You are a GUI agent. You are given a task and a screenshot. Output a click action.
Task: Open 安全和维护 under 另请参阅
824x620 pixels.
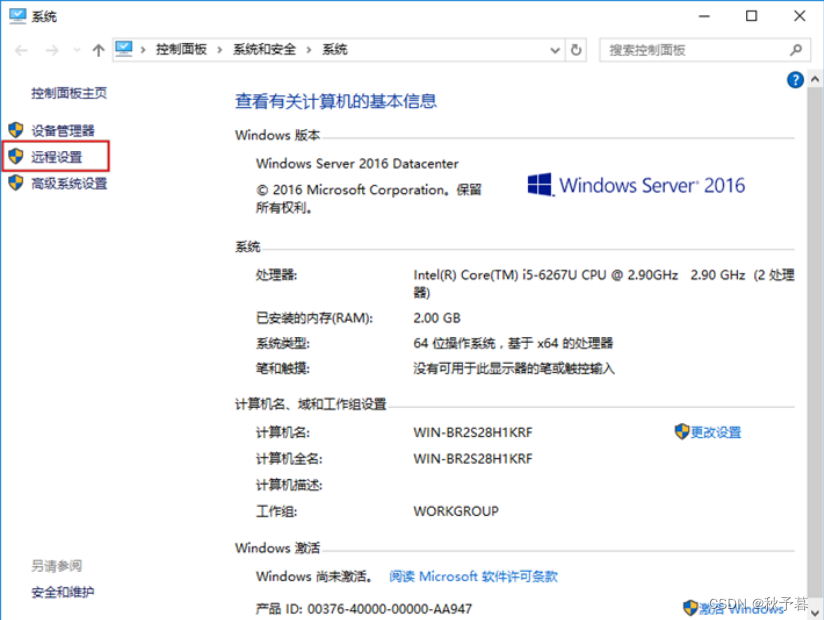tap(63, 592)
